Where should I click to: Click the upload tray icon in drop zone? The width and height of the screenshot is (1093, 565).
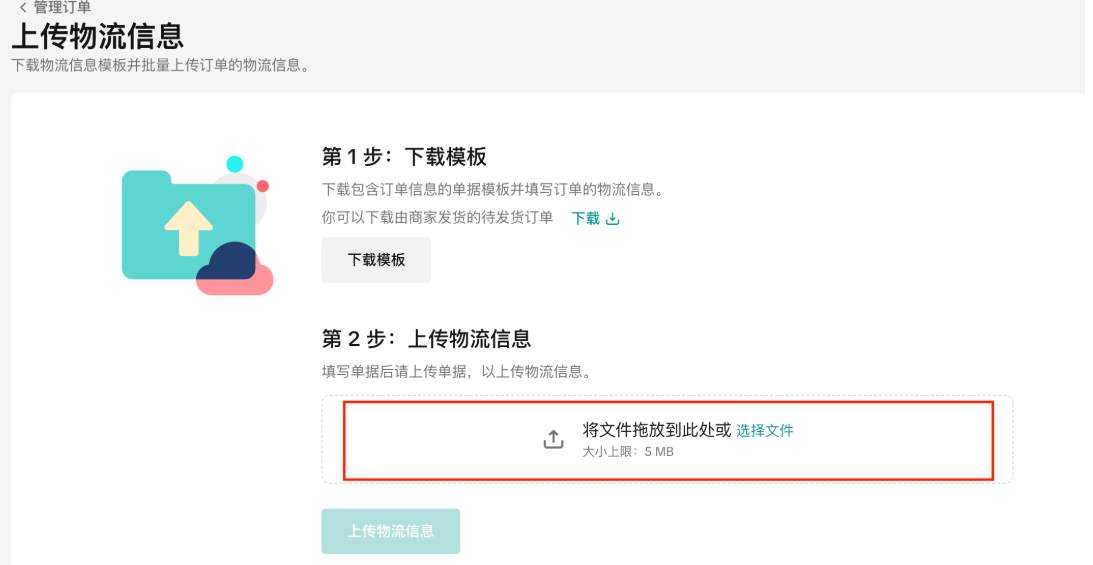[553, 439]
